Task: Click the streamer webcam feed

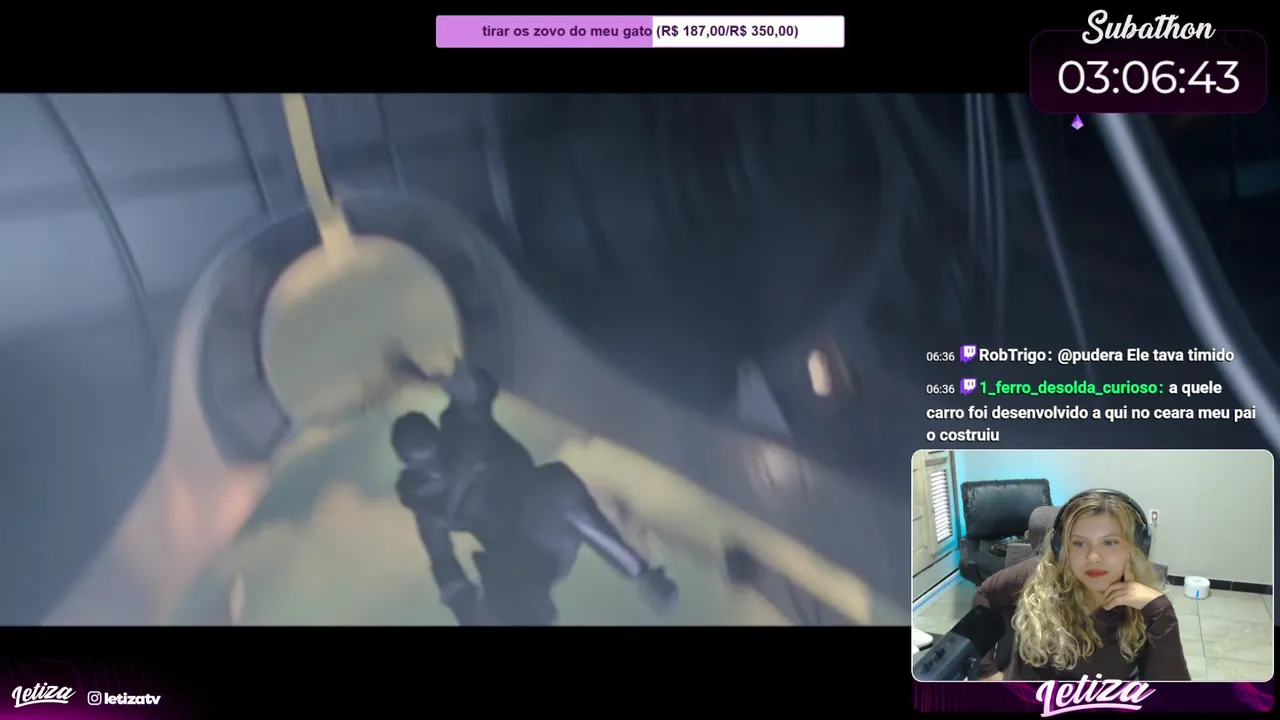Action: click(1092, 566)
